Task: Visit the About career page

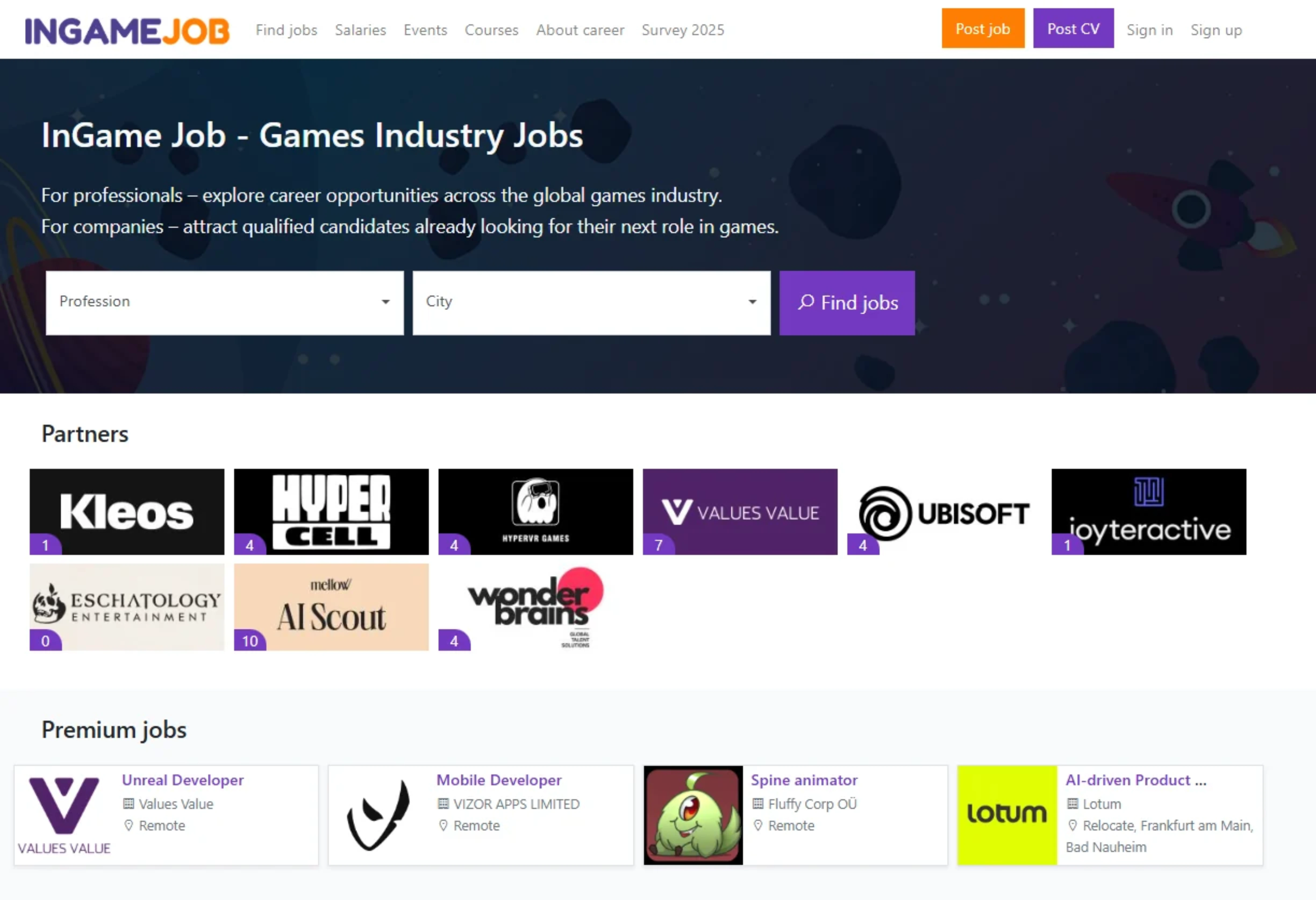Action: pyautogui.click(x=580, y=30)
